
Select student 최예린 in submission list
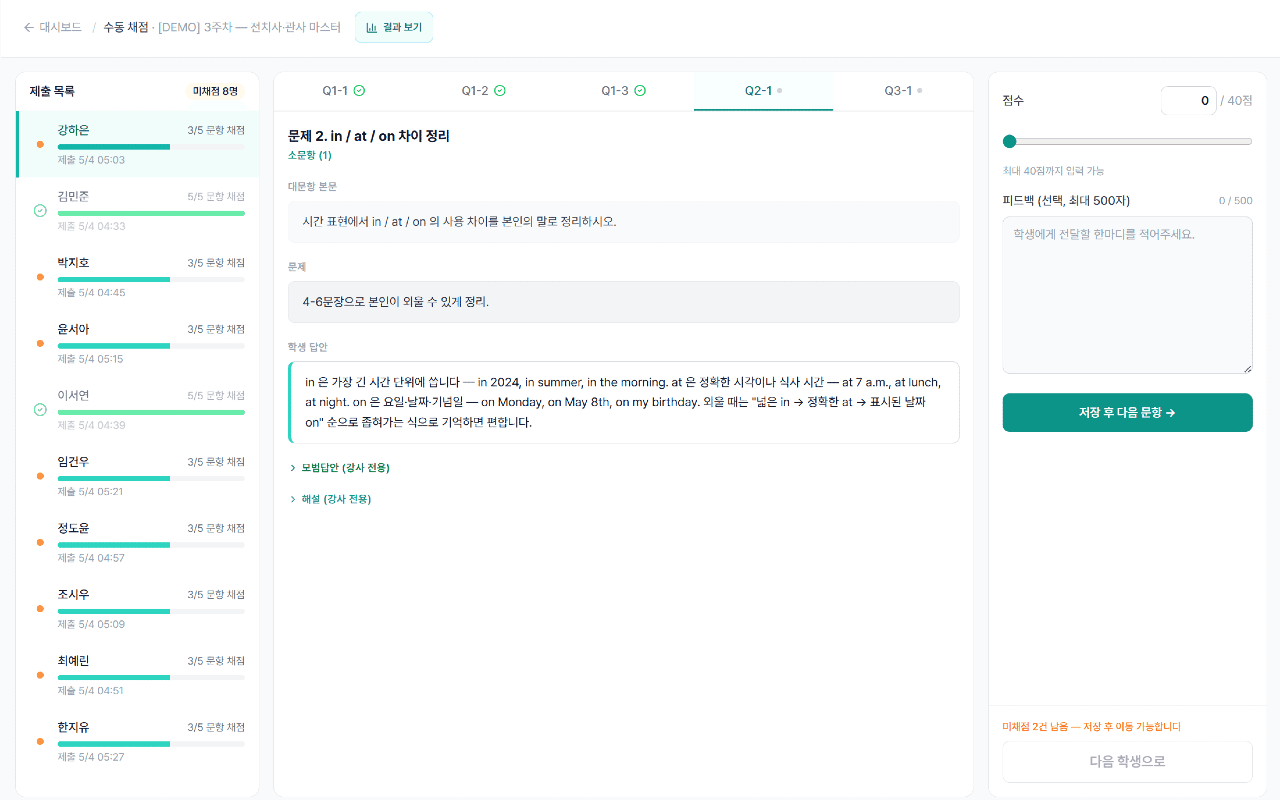click(x=138, y=676)
